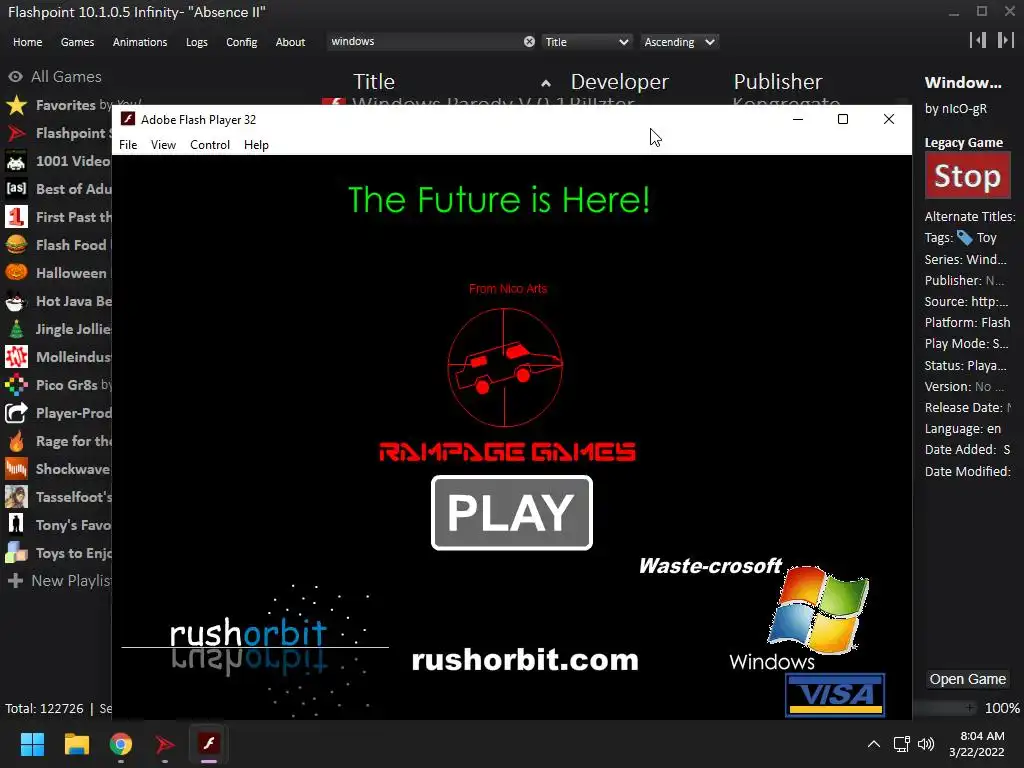Open the Config tab
The height and width of the screenshot is (768, 1024).
pos(242,42)
